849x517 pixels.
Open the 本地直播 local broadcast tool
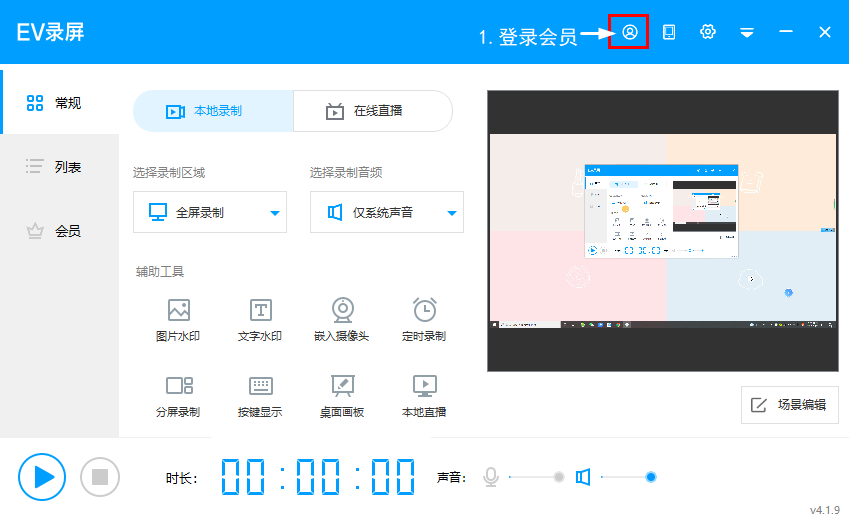(424, 396)
